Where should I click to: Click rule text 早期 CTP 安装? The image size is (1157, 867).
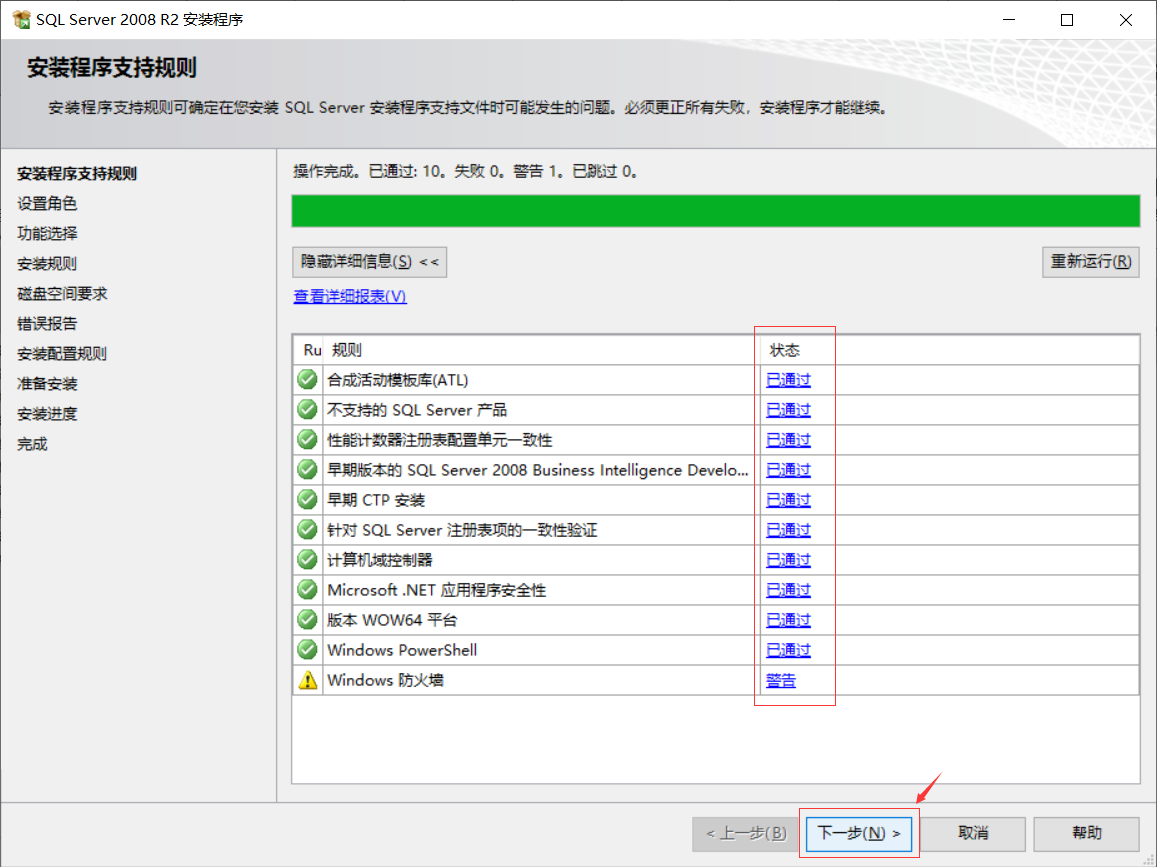[x=376, y=500]
